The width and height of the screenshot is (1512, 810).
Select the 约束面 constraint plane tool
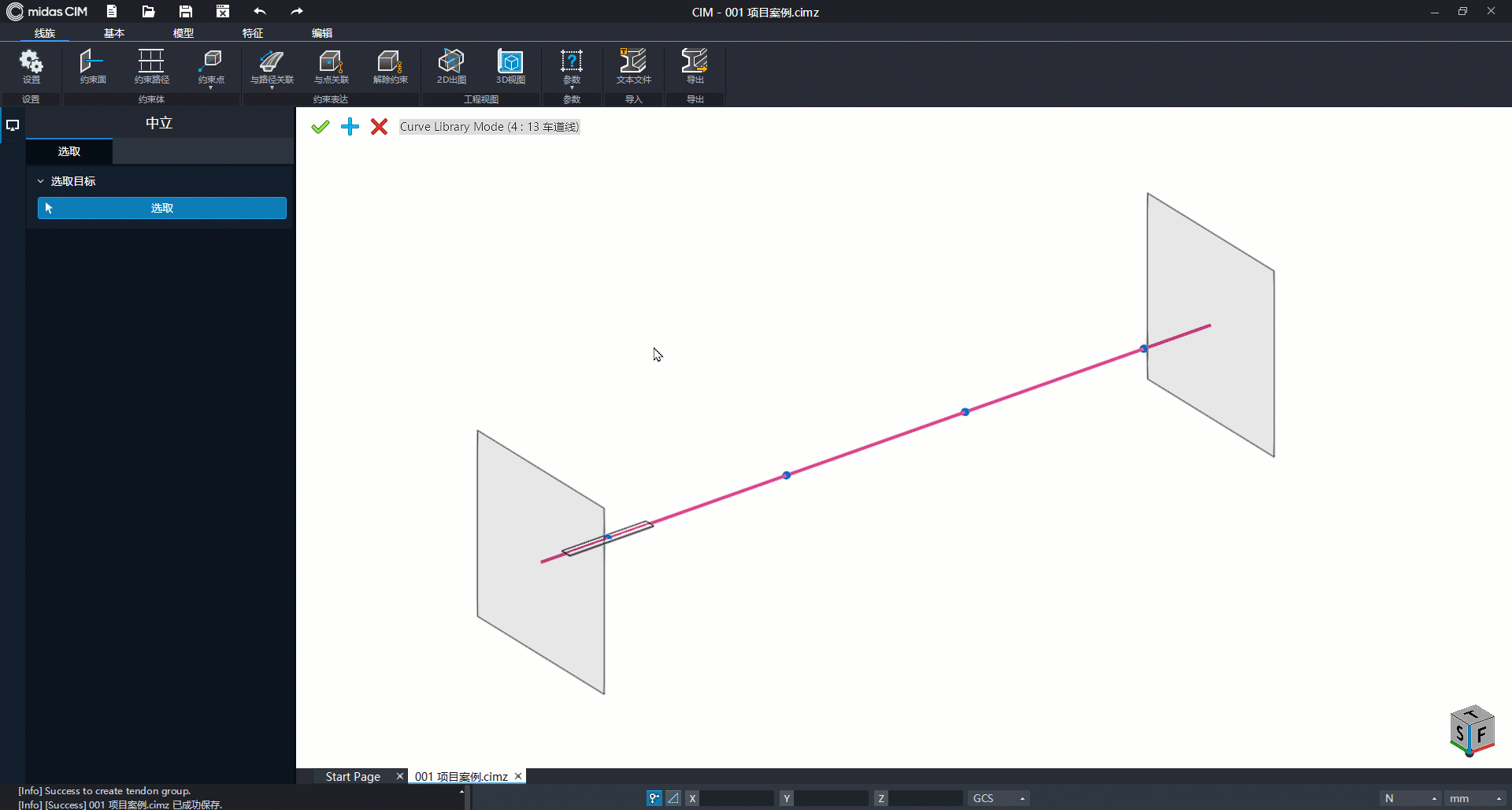(92, 66)
